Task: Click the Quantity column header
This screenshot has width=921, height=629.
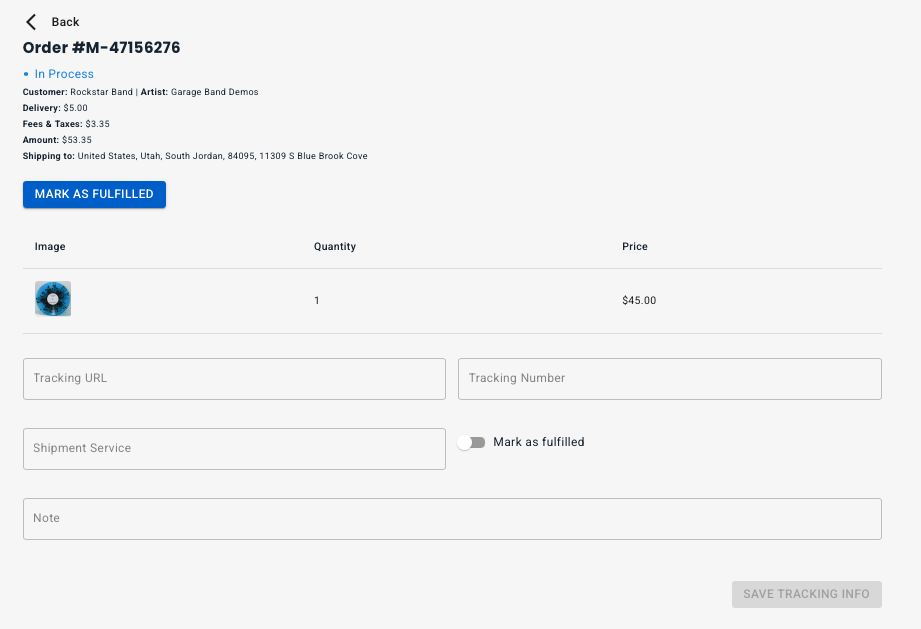Action: (x=335, y=246)
